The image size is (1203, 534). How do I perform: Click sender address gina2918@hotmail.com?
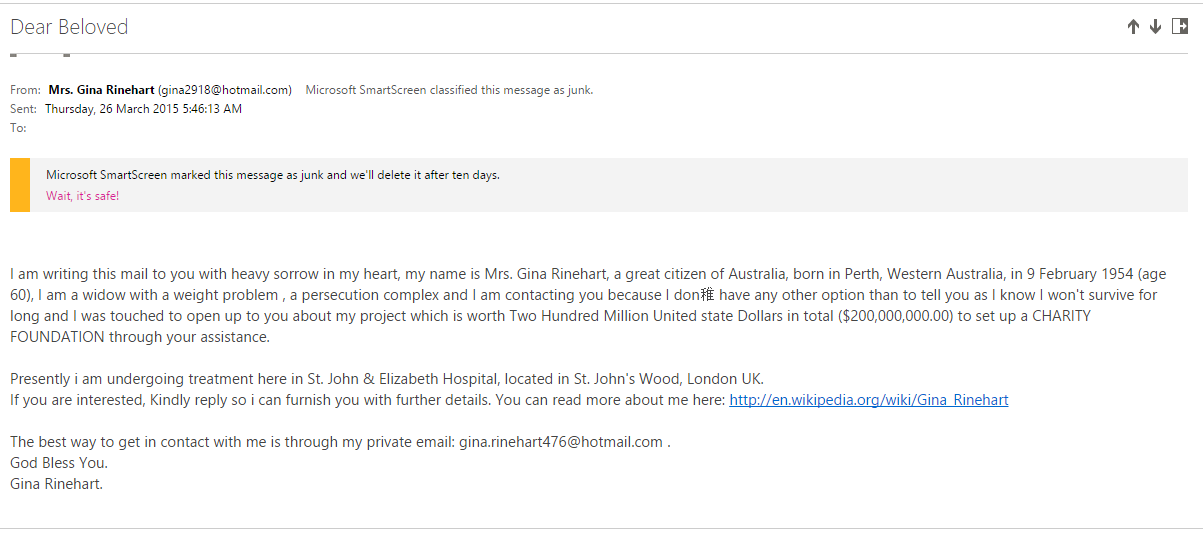tap(225, 90)
